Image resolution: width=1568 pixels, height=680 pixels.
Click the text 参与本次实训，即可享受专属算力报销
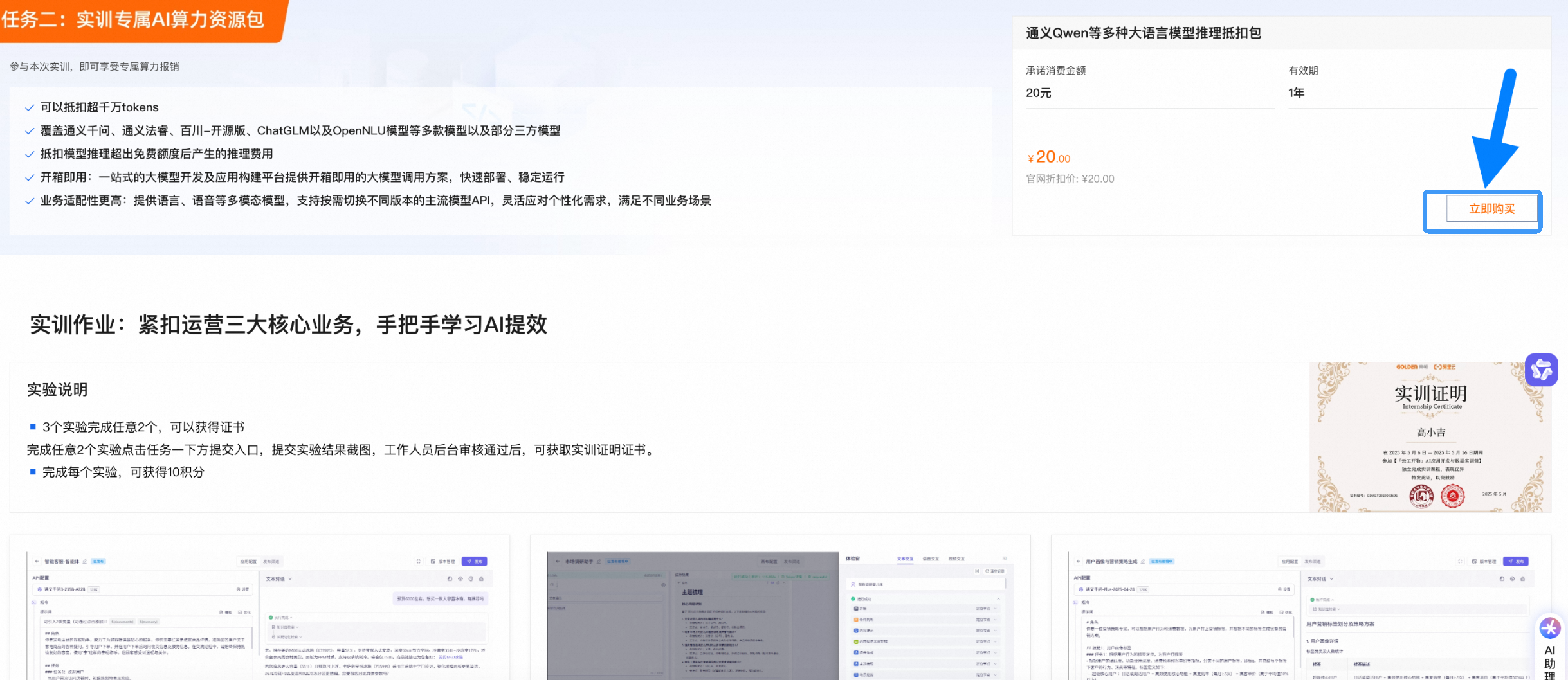point(95,67)
